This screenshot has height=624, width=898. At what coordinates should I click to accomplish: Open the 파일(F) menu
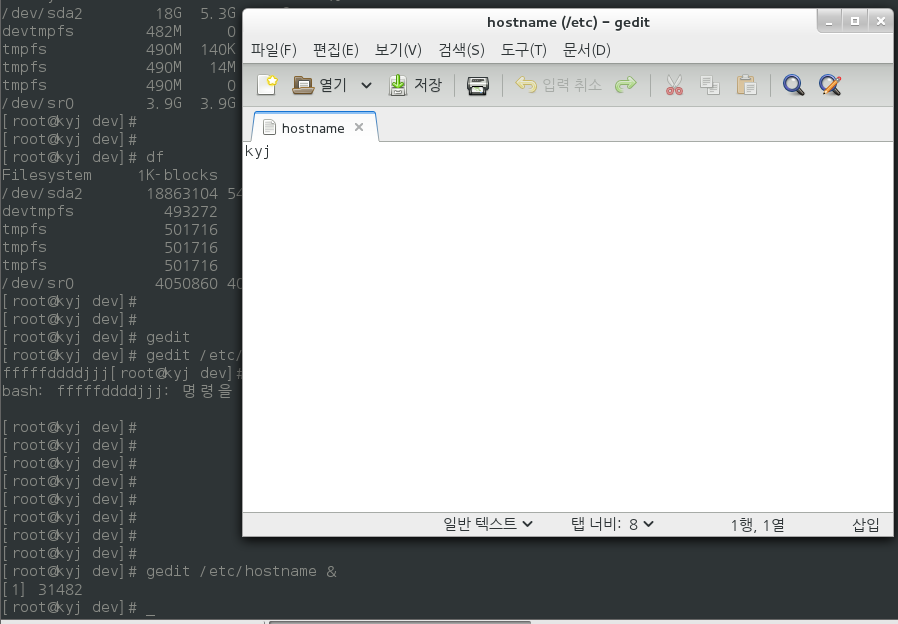click(x=274, y=50)
